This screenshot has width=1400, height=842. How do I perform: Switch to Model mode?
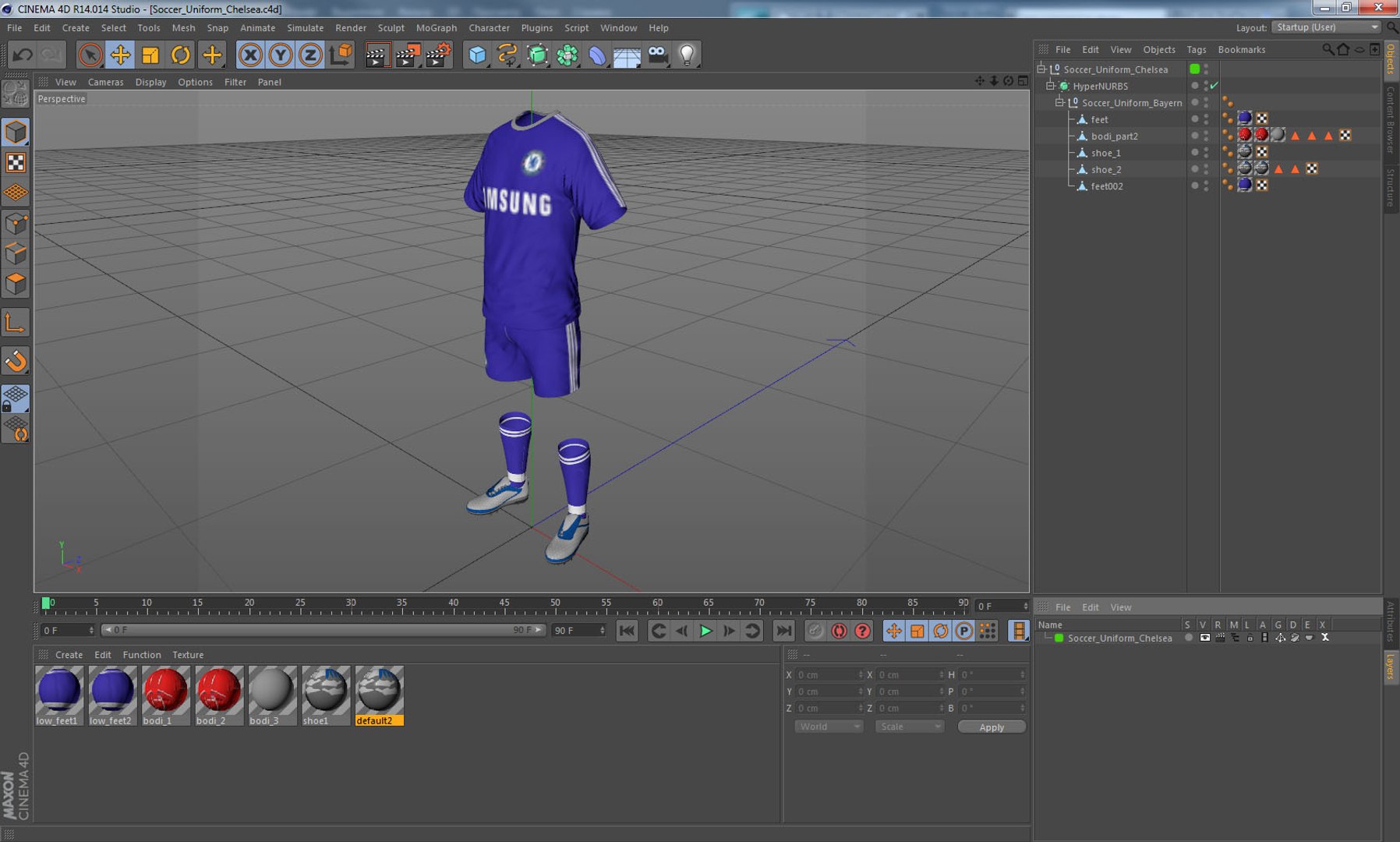coord(16,132)
